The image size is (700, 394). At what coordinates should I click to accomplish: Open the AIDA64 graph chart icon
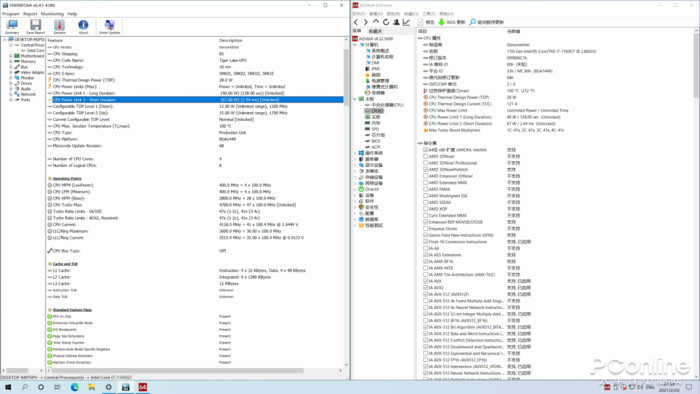point(406,22)
